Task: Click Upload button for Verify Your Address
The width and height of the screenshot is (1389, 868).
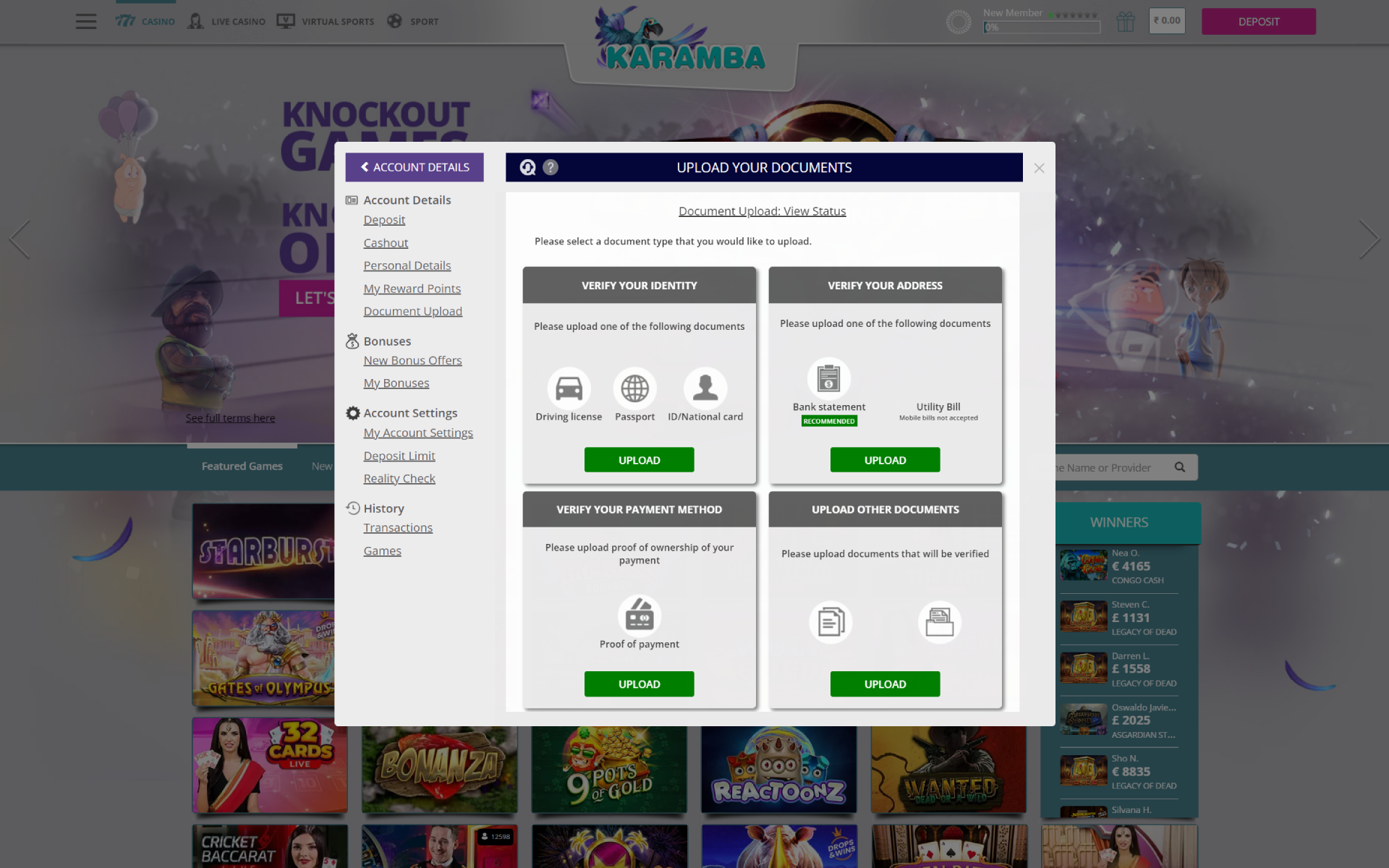Action: pos(885,459)
